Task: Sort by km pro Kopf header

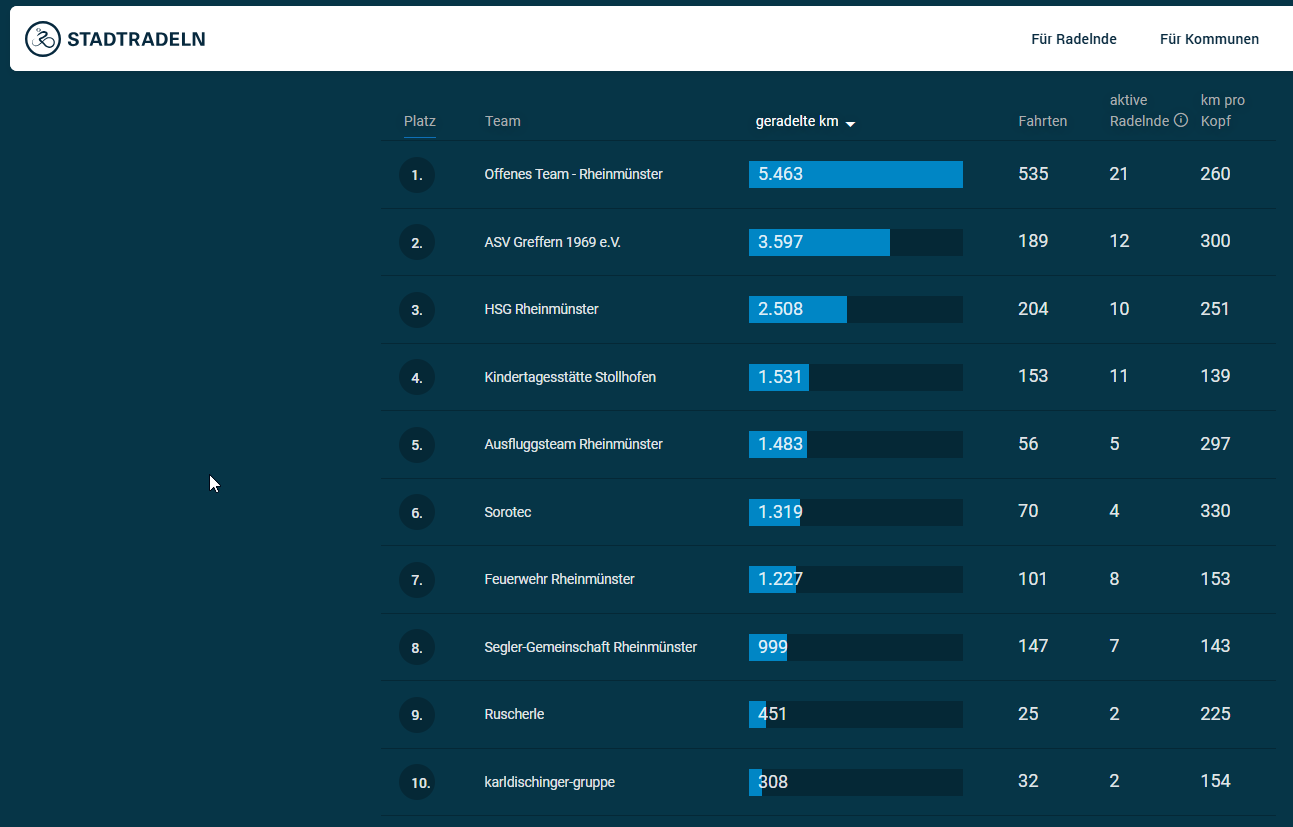Action: coord(1222,110)
